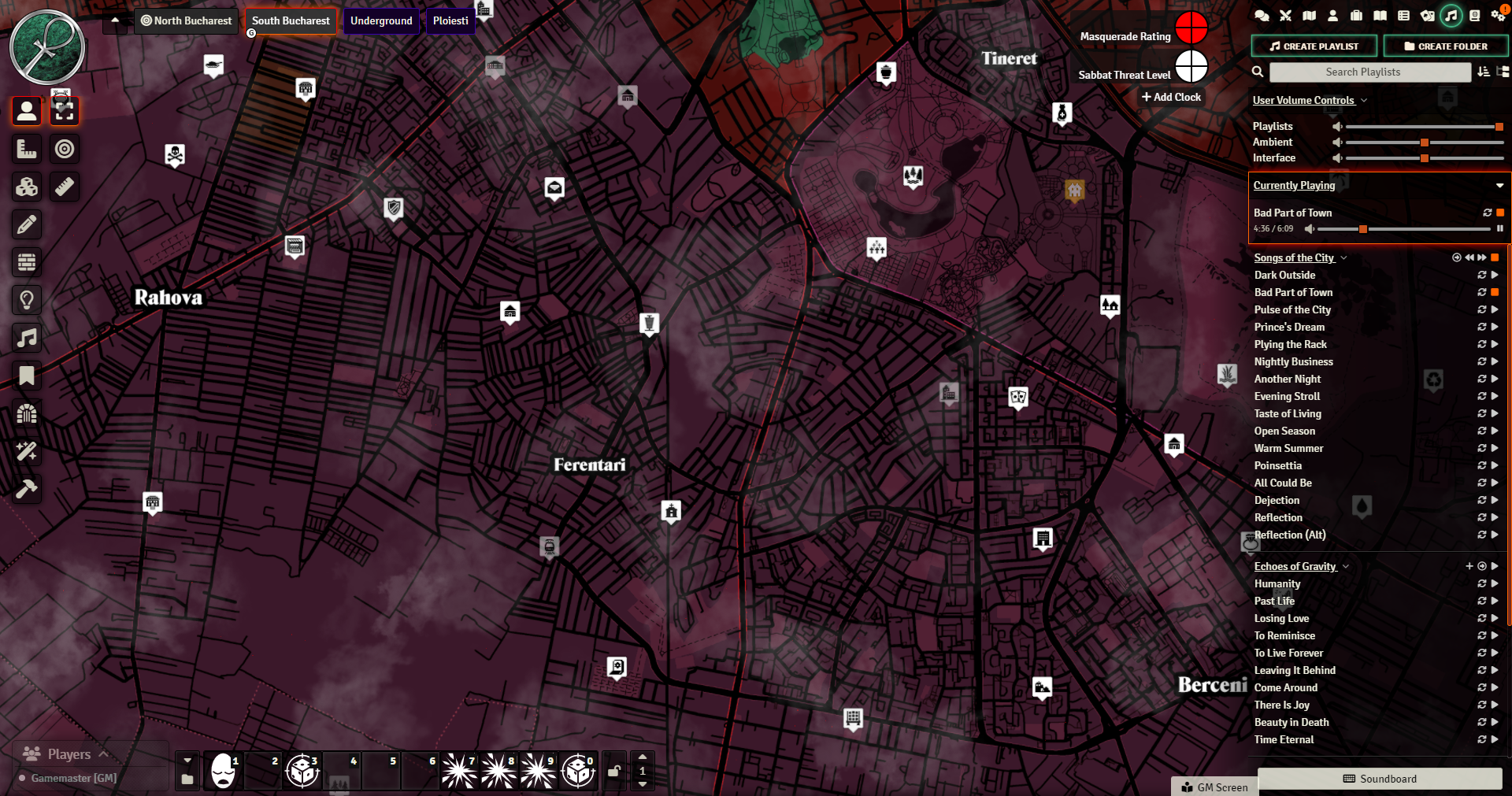Run the mask macro in hotbar slot 1
Viewport: 1512px width, 796px height.
224,771
